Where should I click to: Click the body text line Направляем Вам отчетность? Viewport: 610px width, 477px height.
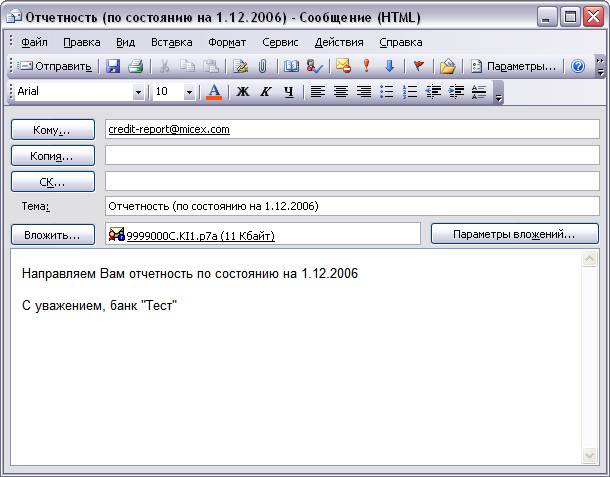[190, 274]
